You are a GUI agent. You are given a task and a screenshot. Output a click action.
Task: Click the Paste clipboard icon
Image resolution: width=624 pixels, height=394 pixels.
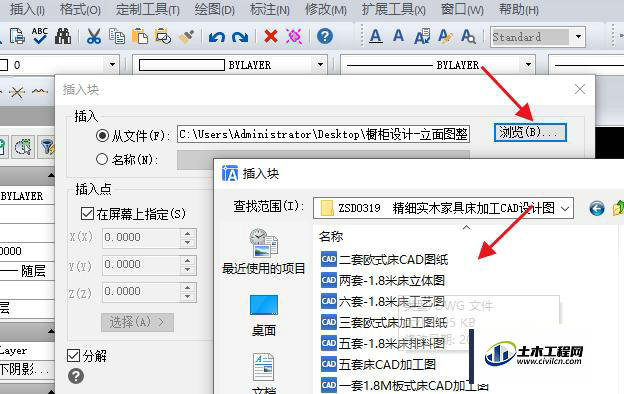tap(139, 36)
